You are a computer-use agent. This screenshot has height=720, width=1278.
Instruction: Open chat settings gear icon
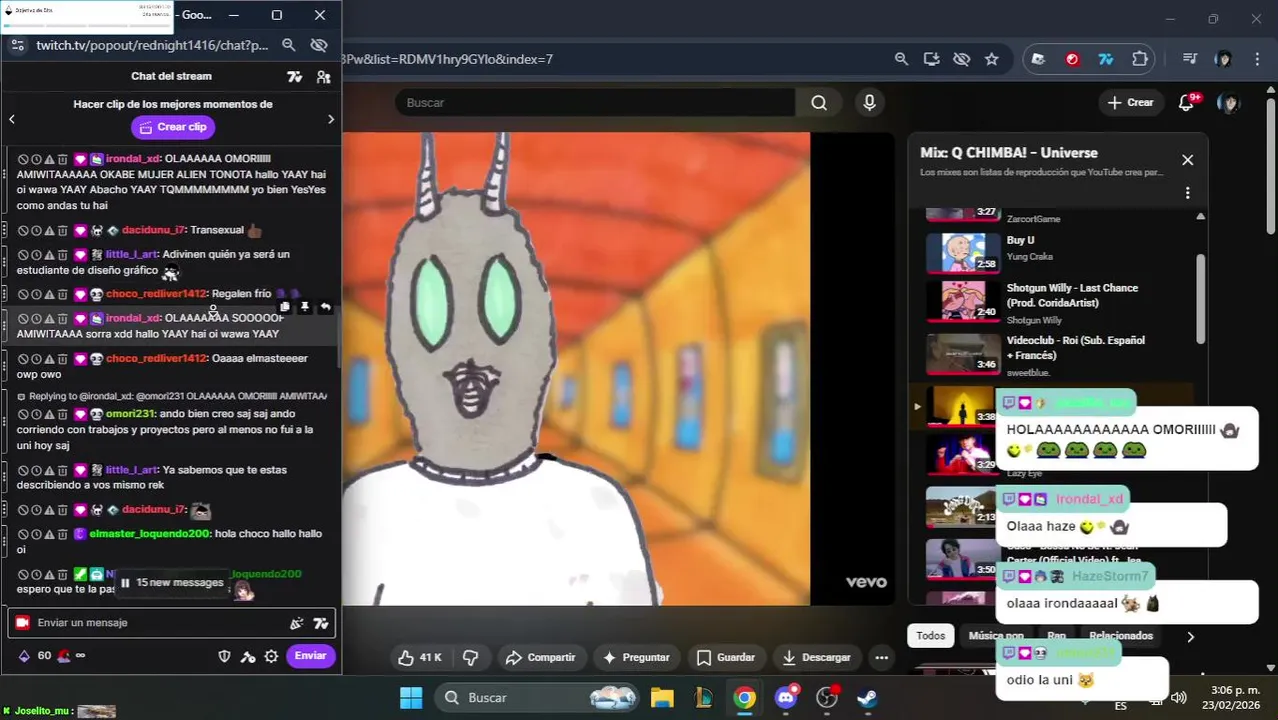click(x=271, y=656)
